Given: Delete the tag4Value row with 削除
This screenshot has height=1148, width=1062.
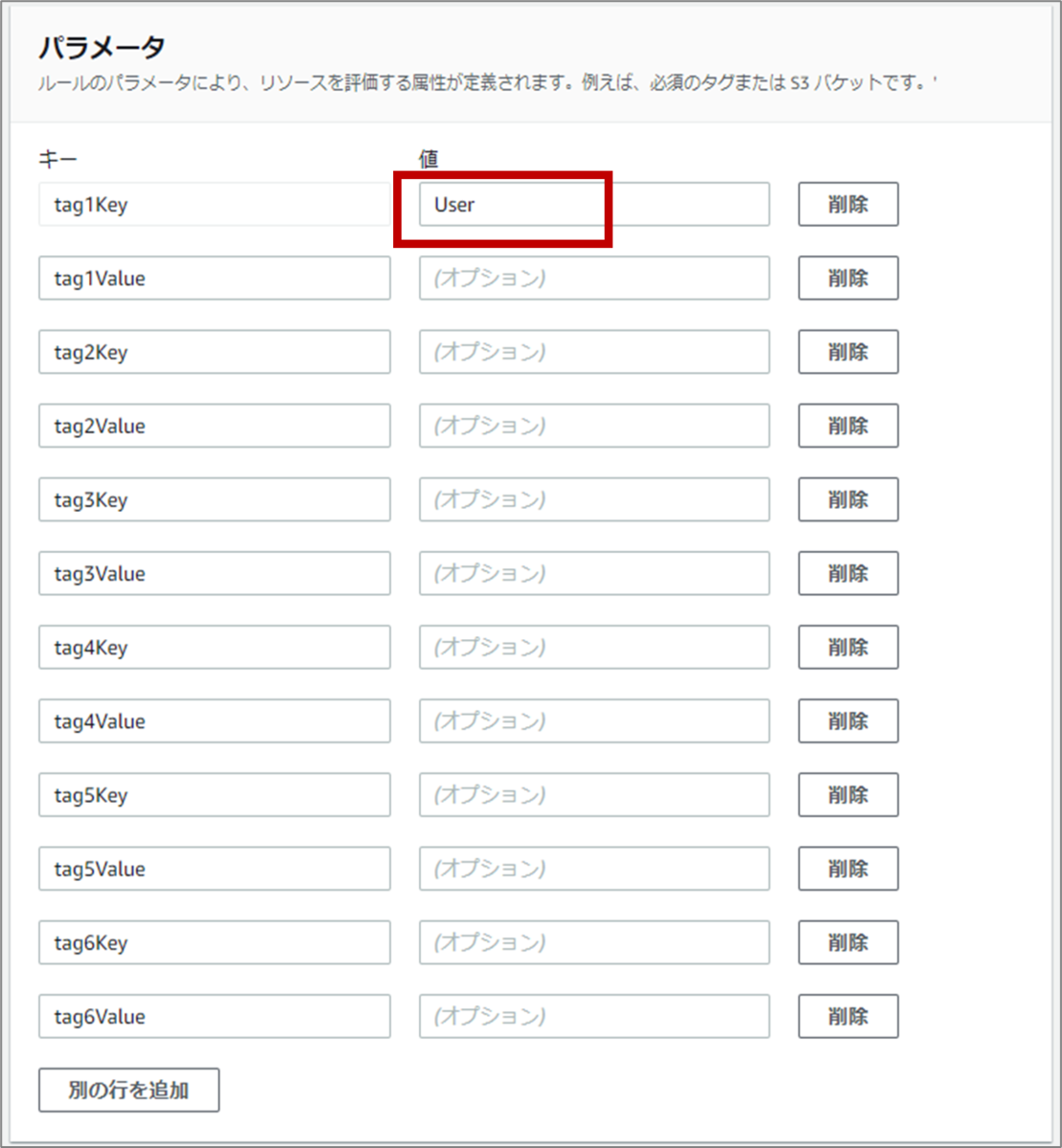Looking at the screenshot, I should tap(849, 721).
